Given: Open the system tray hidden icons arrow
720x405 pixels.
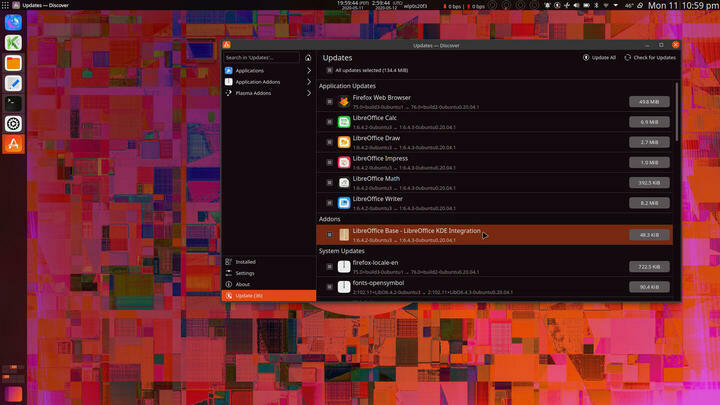Looking at the screenshot, I should point(616,6).
